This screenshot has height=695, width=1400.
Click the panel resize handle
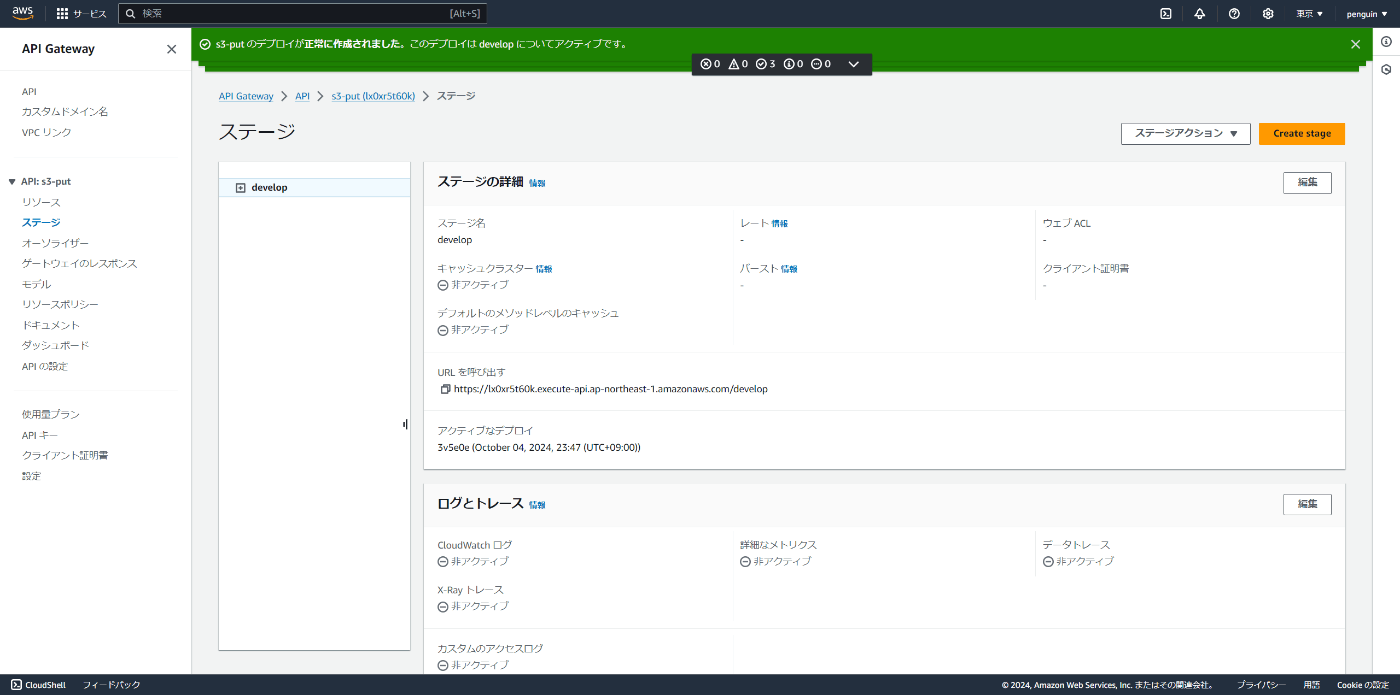pyautogui.click(x=405, y=424)
